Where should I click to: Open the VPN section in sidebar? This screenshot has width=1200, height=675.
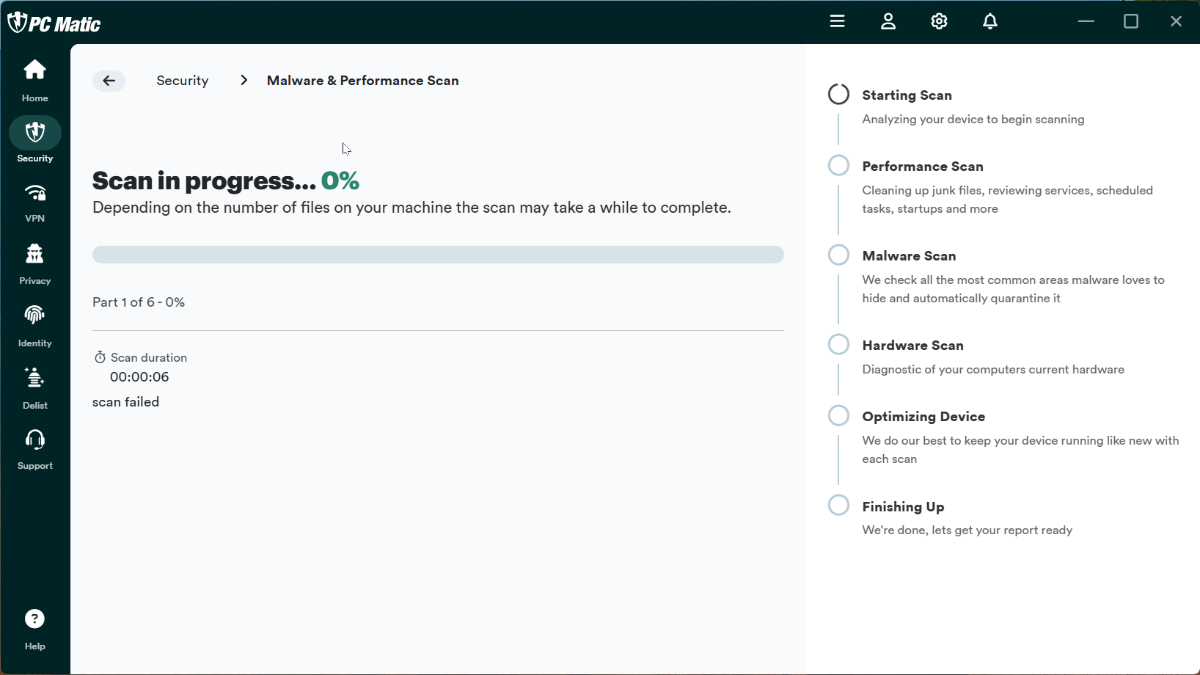point(35,193)
